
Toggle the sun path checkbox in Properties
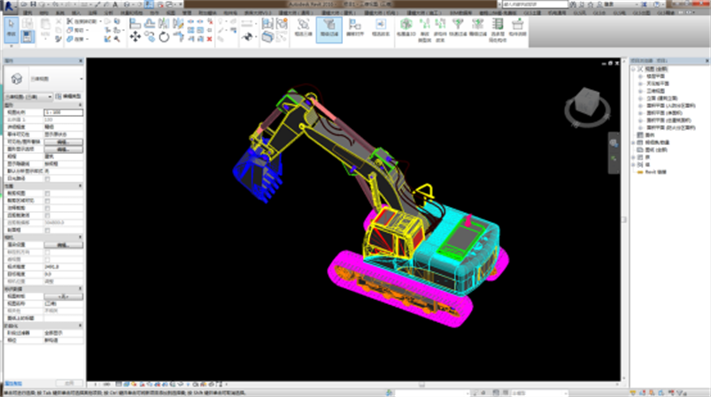[47, 179]
